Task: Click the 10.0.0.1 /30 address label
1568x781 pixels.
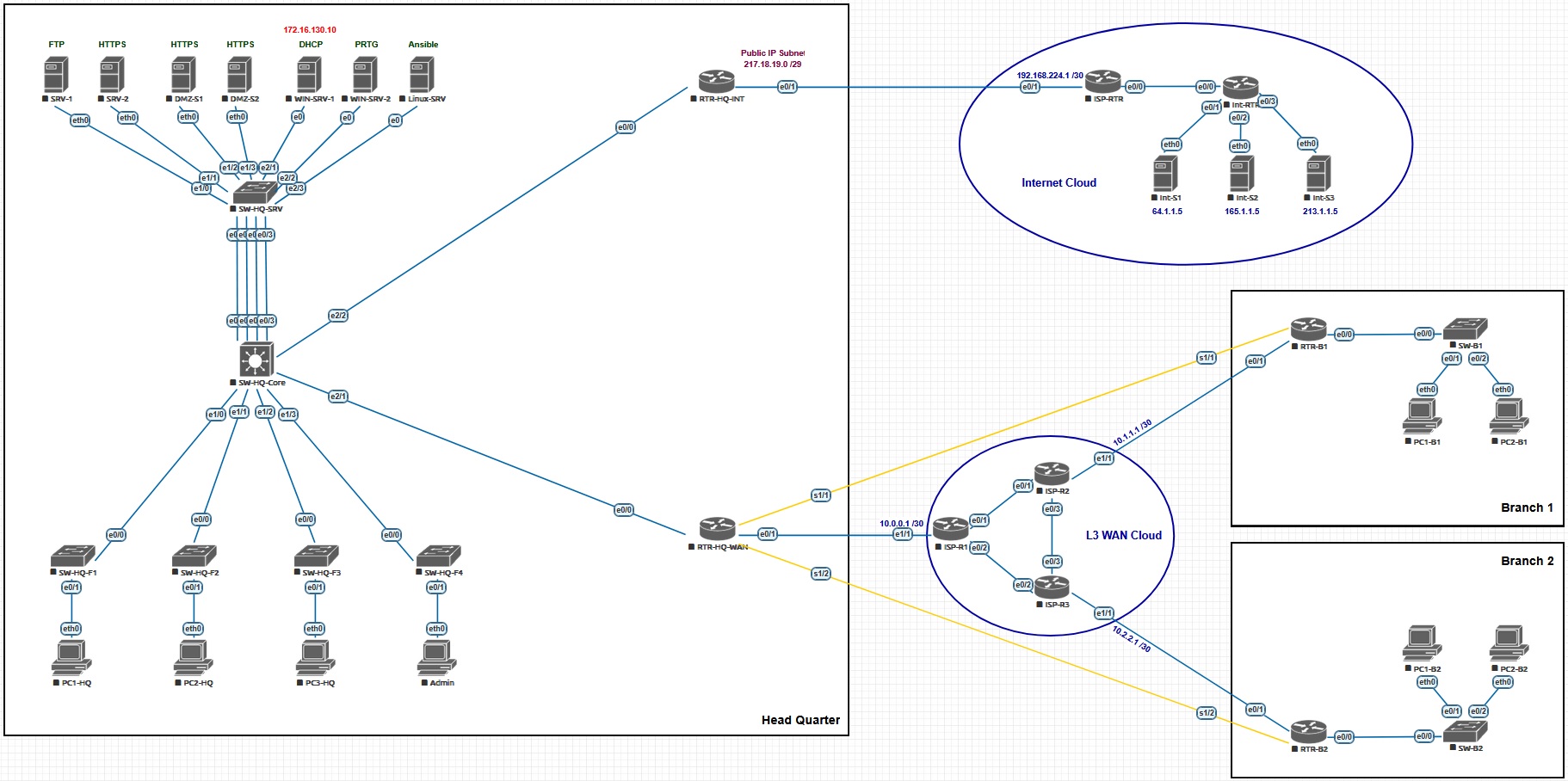Action: pos(901,523)
